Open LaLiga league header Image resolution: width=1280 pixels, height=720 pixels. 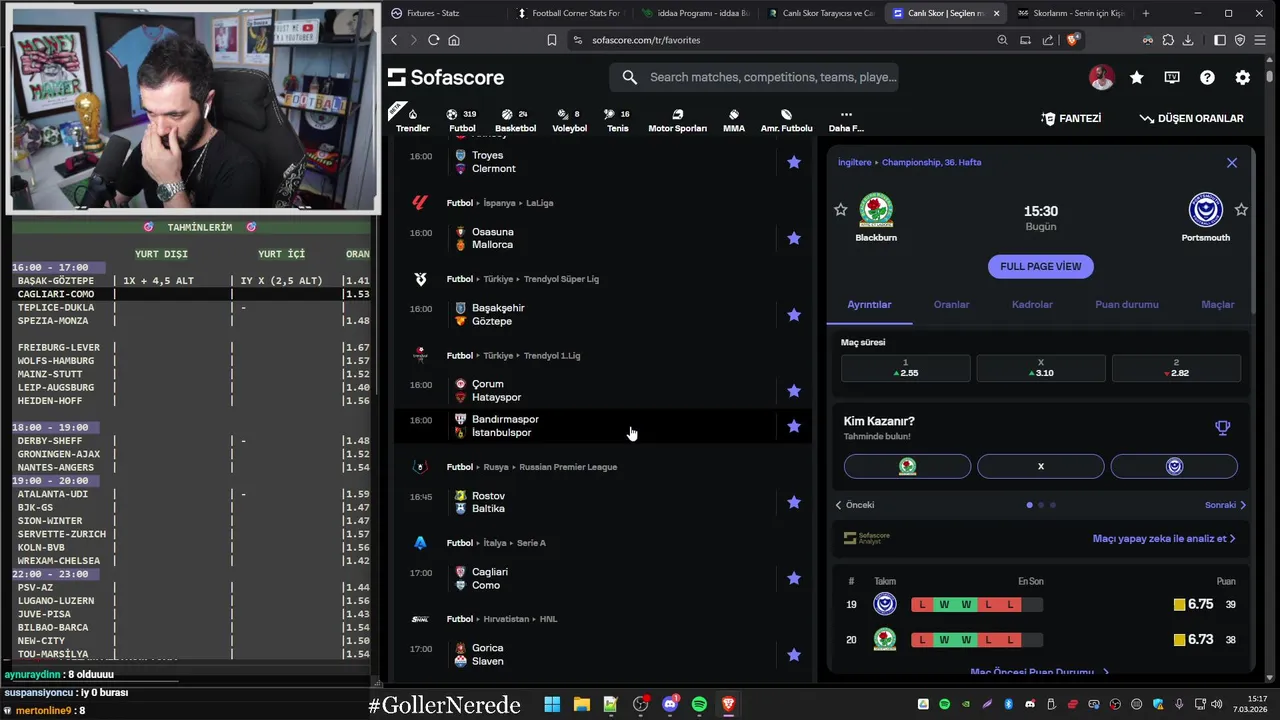coord(539,203)
